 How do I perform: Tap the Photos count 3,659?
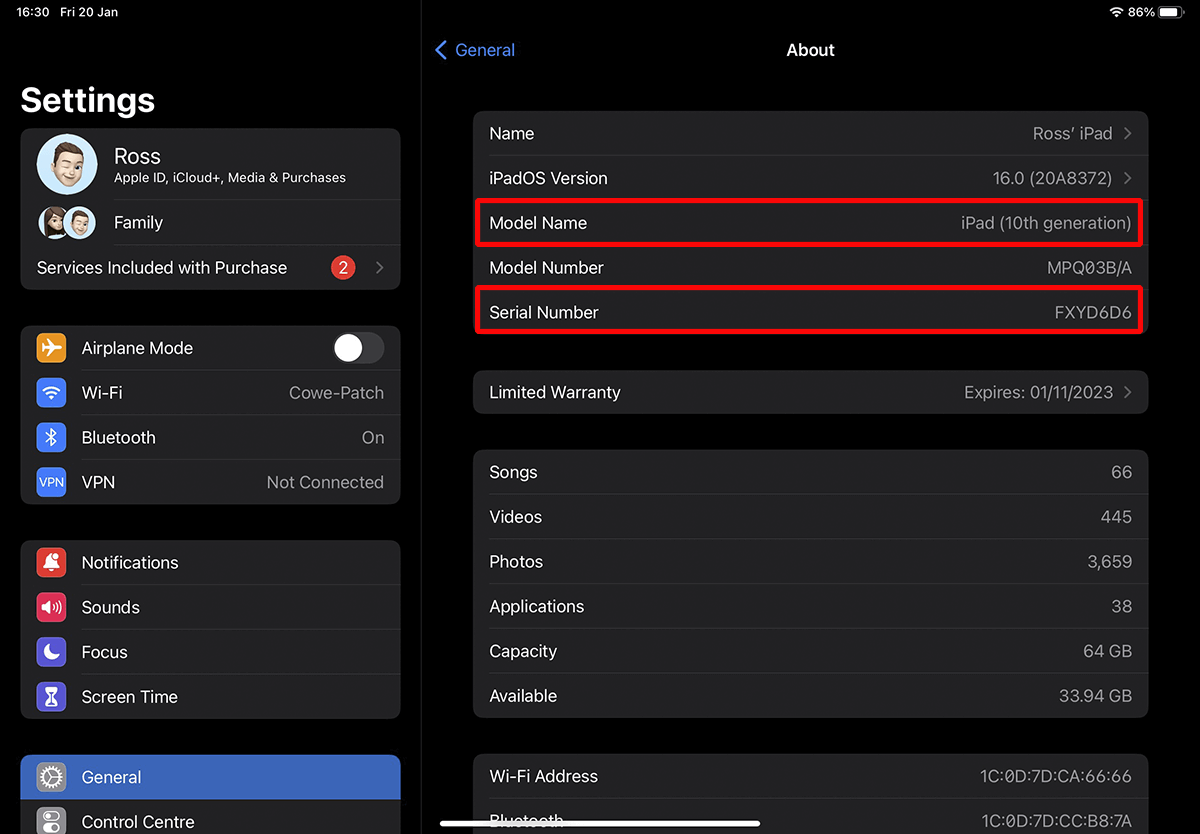pyautogui.click(x=1110, y=562)
